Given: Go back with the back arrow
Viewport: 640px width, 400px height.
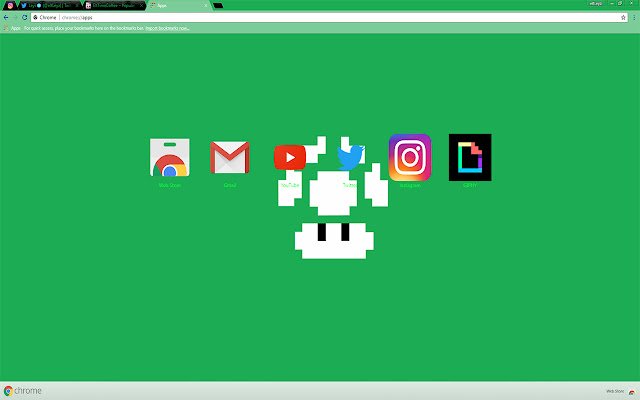Looking at the screenshot, I should coord(6,18).
